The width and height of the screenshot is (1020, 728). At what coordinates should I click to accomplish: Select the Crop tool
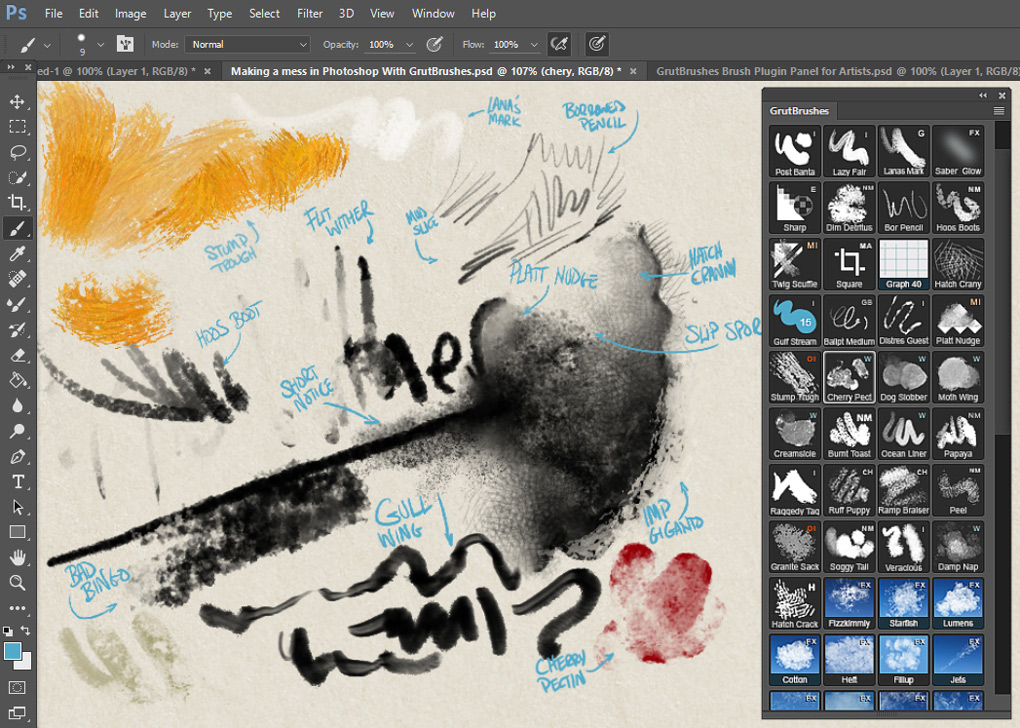[18, 203]
